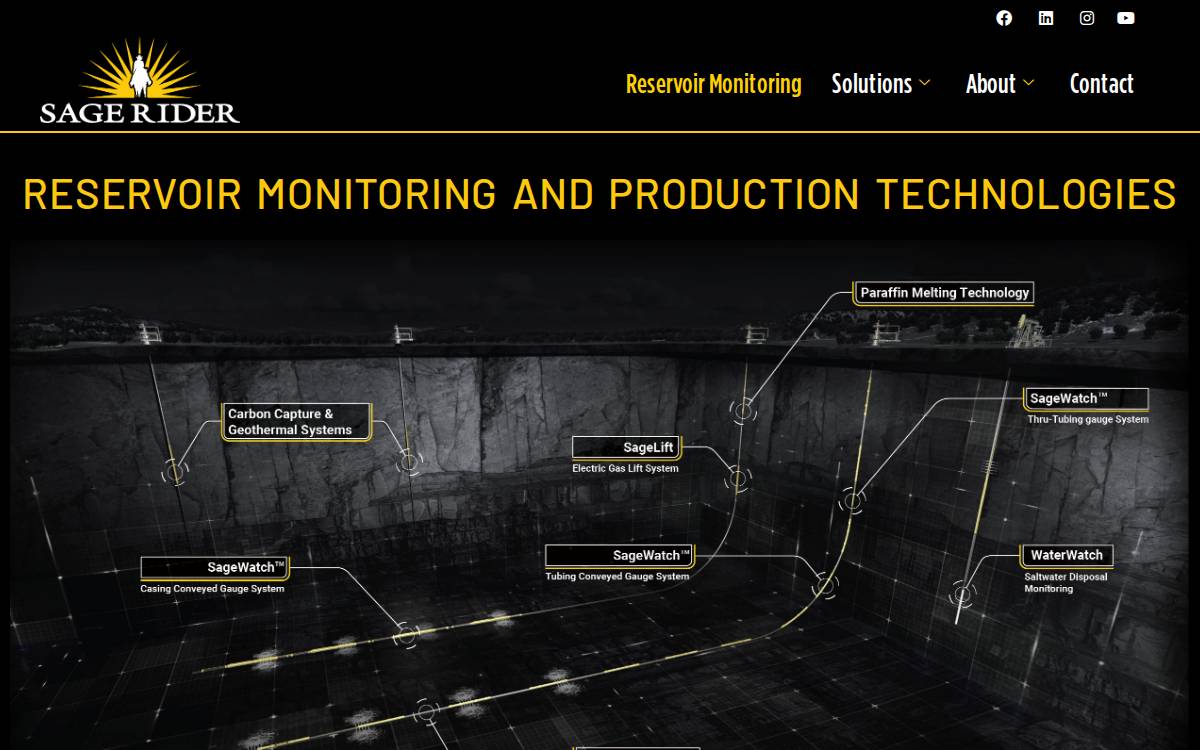This screenshot has height=750, width=1200.
Task: Click the Electric Gas Lift System caption
Action: pos(625,468)
